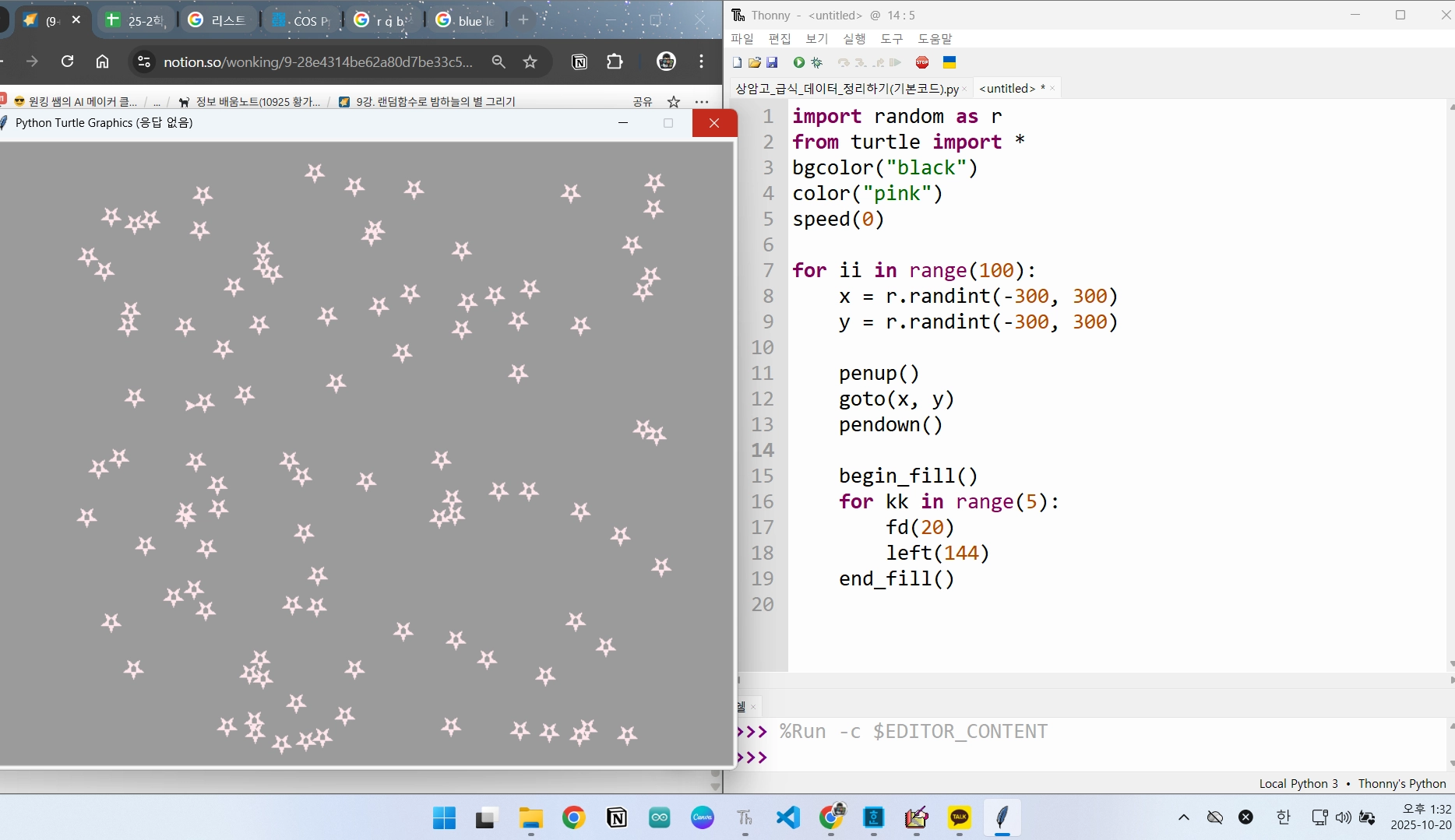The width and height of the screenshot is (1455, 840).
Task: Bookmark this page with the star icon
Action: click(x=530, y=62)
